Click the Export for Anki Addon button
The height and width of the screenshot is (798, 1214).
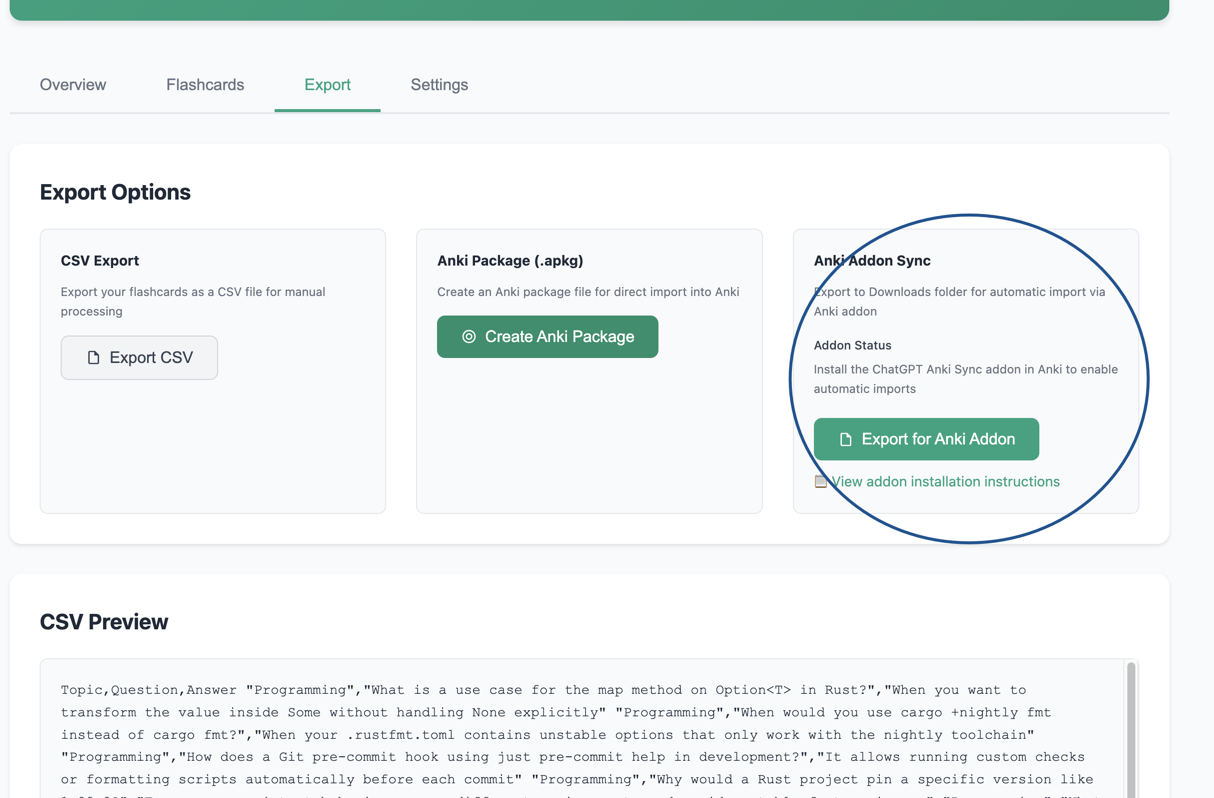[926, 439]
